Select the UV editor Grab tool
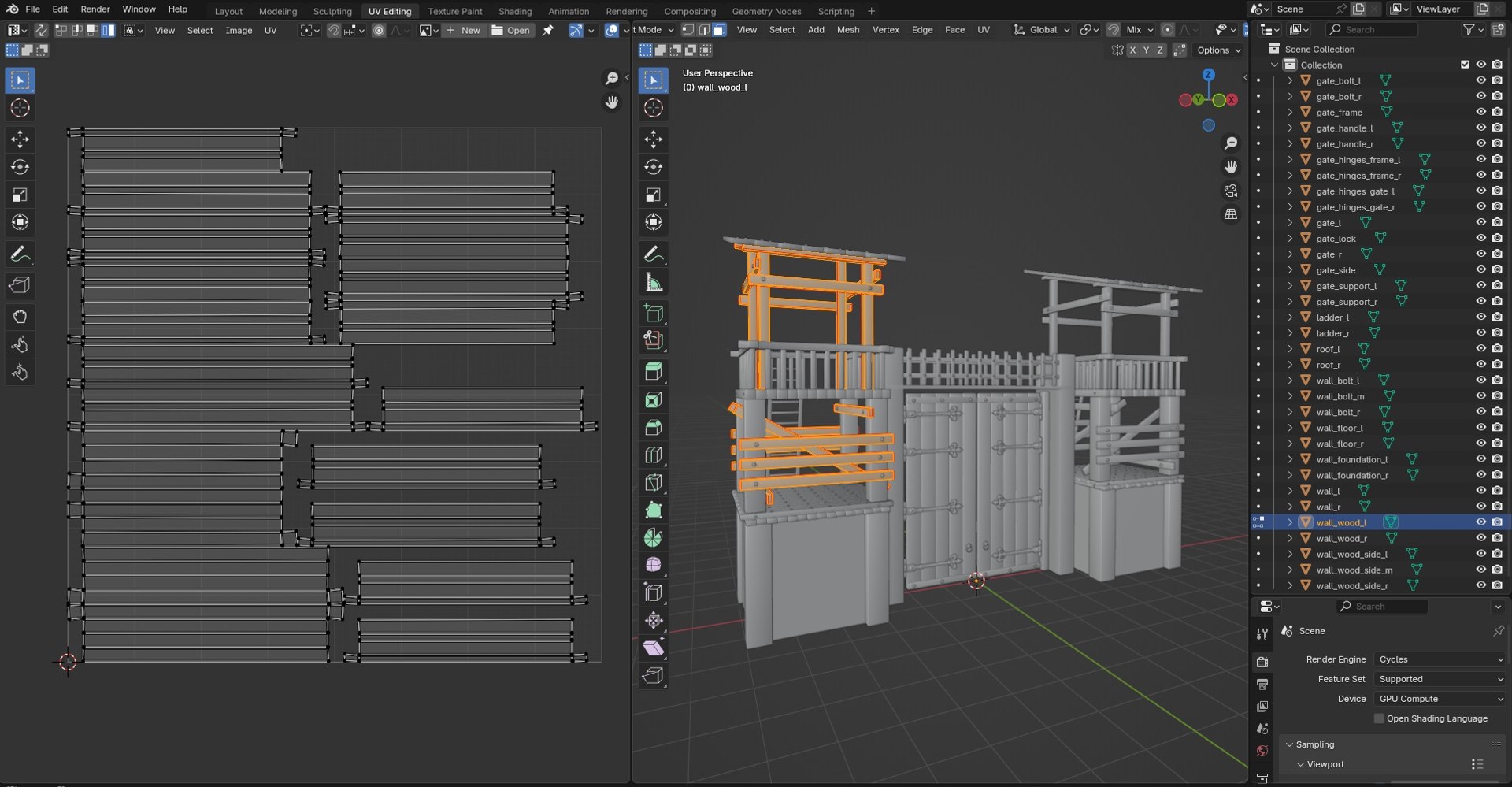The width and height of the screenshot is (1512, 787). click(x=20, y=317)
